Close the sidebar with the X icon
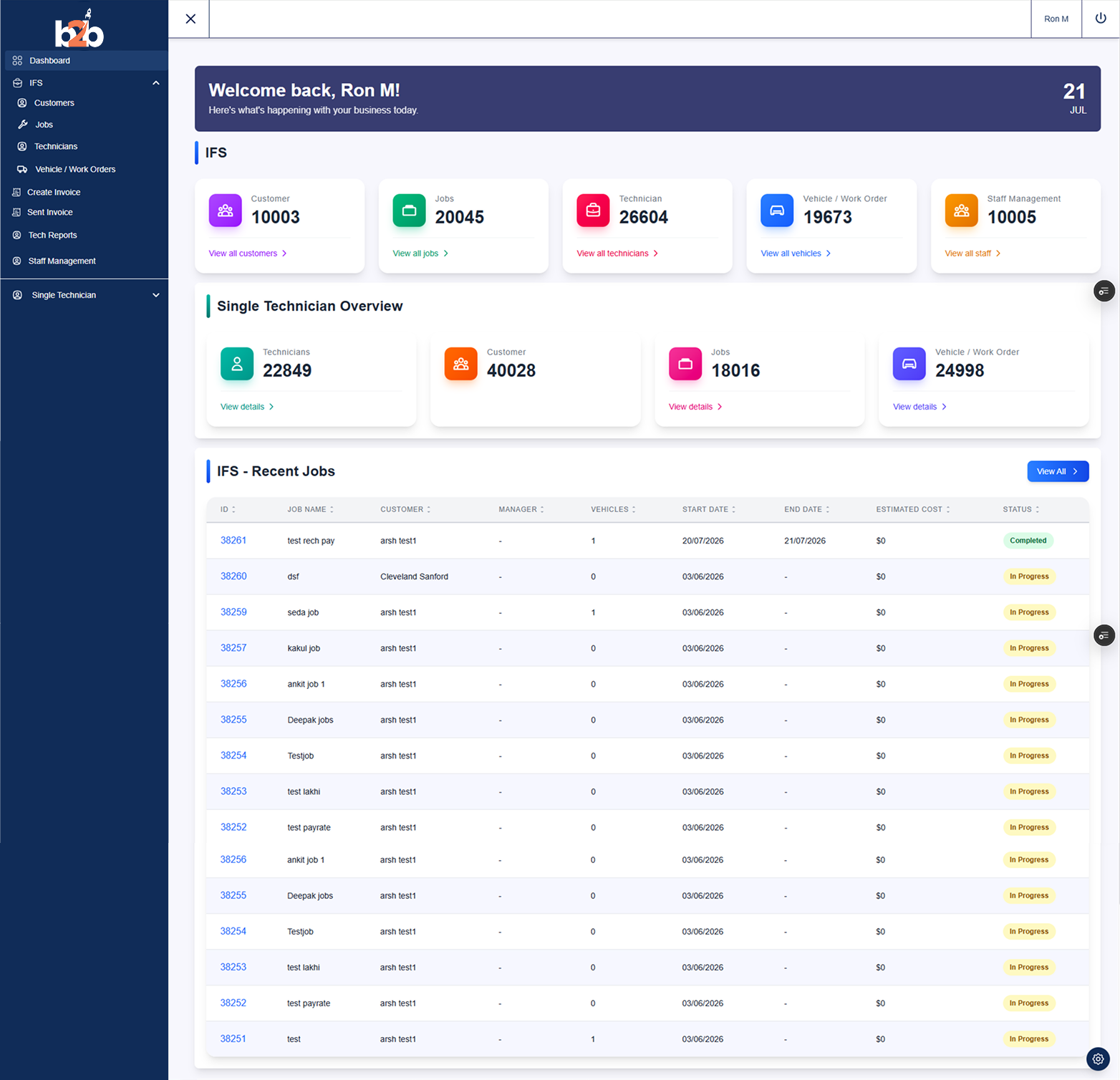This screenshot has height=1080, width=1120. (190, 19)
